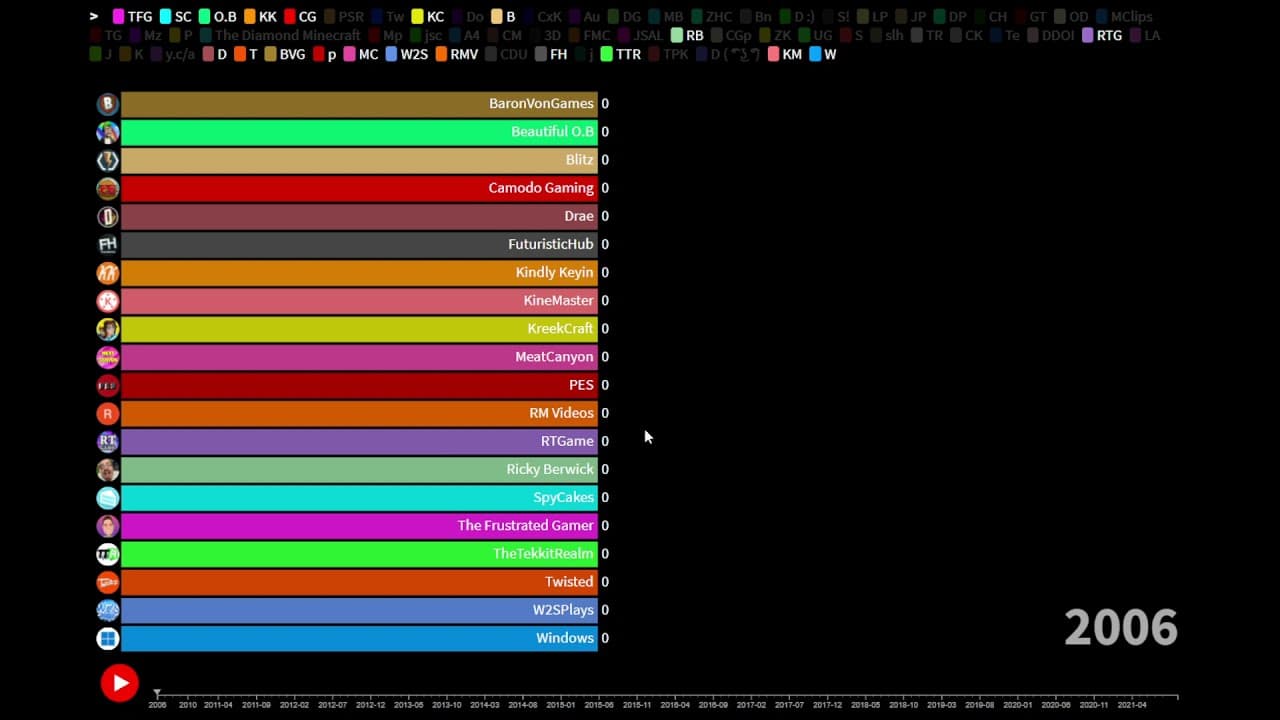Viewport: 1280px width, 720px height.
Task: Toggle the TFG legend filter
Action: 132,17
